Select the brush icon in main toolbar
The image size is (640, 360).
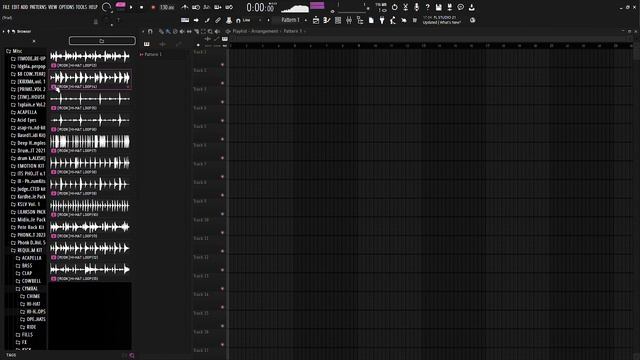click(207, 20)
